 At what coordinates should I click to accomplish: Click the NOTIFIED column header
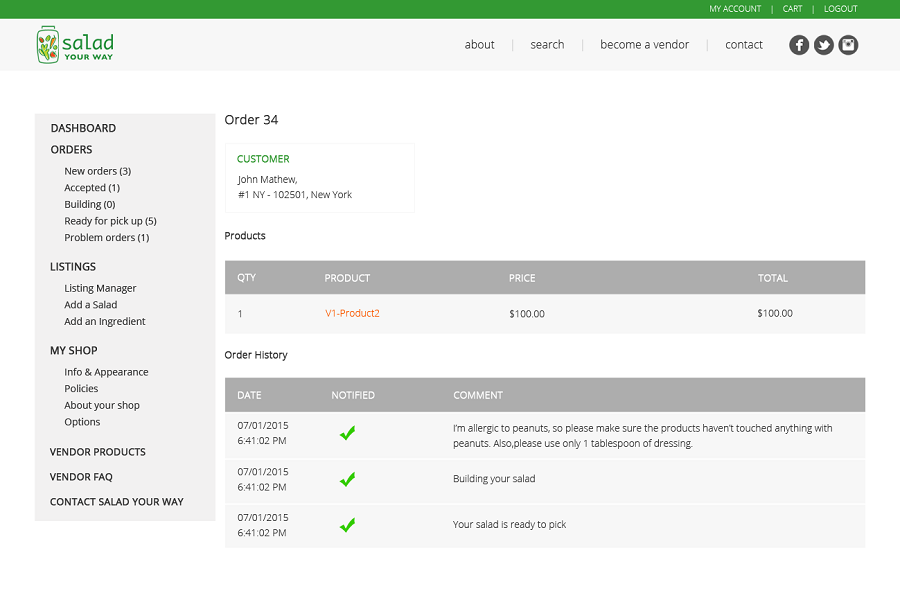tap(353, 395)
